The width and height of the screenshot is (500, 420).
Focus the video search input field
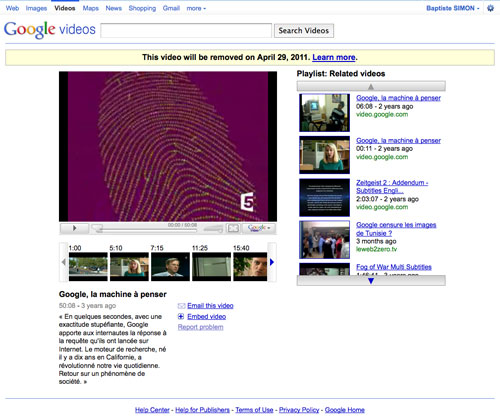(186, 31)
